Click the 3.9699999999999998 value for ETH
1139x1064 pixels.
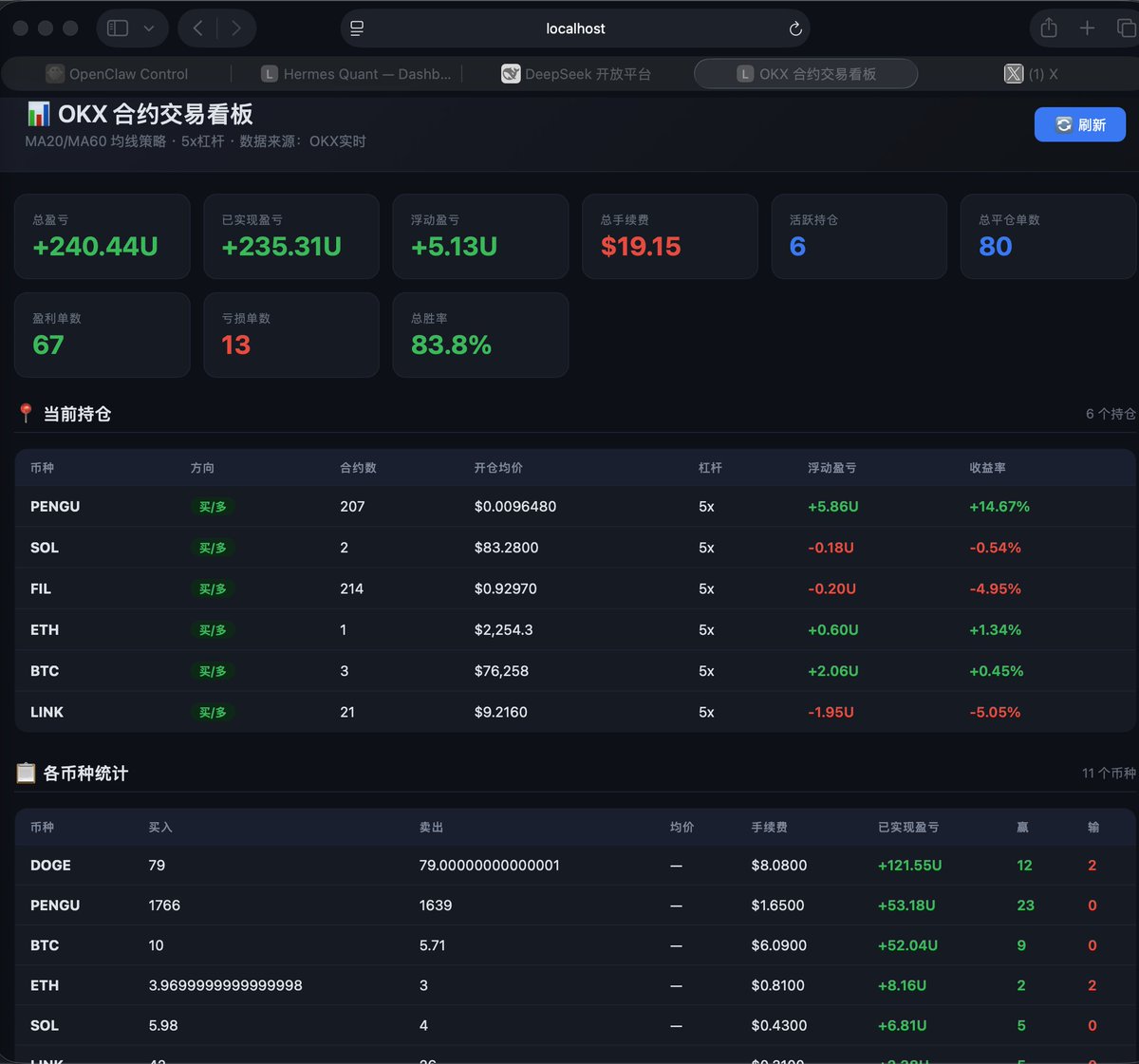(x=225, y=985)
